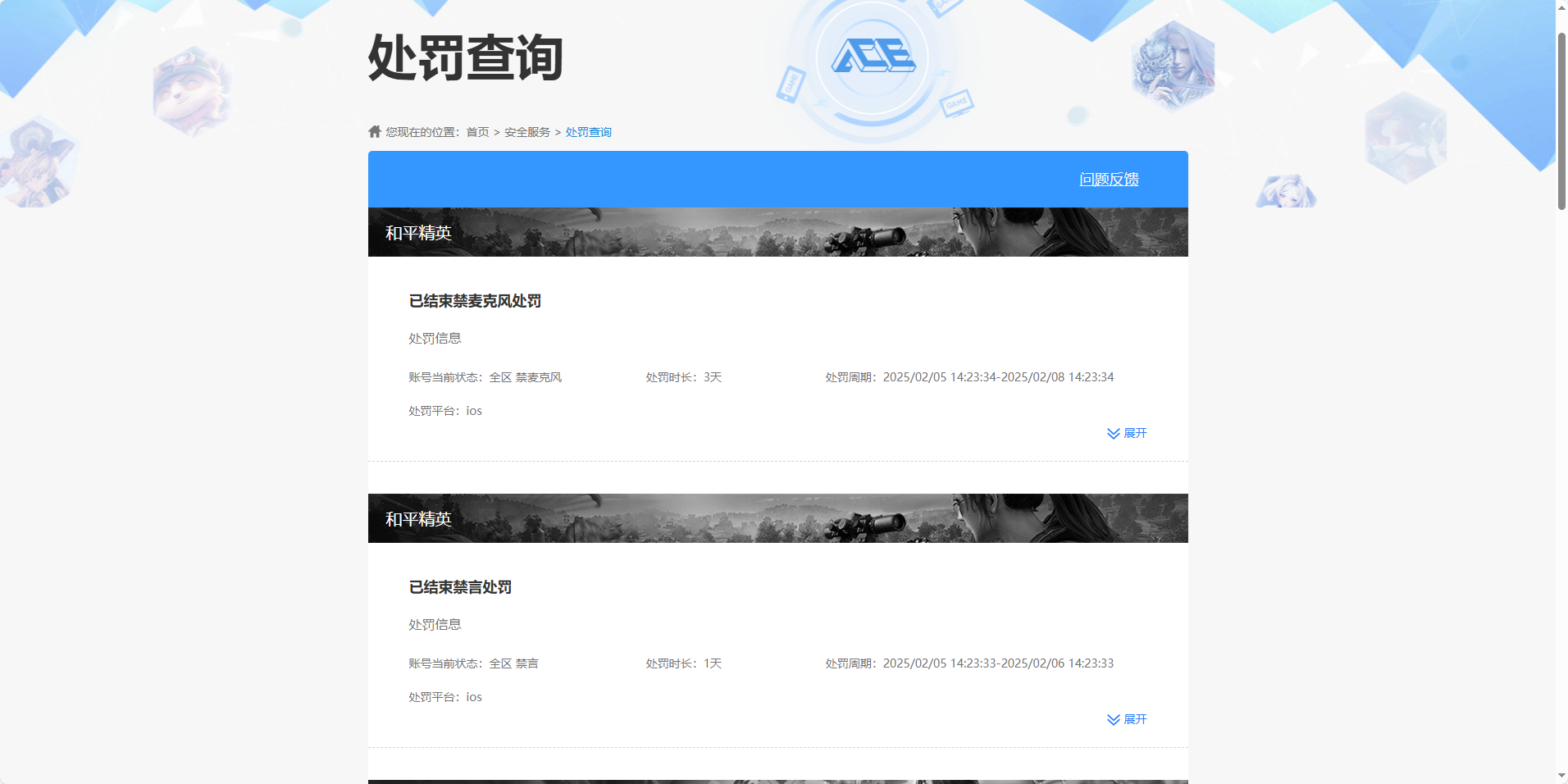Click the double-chevron icon beside first 展开
1568x784 pixels.
pos(1113,433)
